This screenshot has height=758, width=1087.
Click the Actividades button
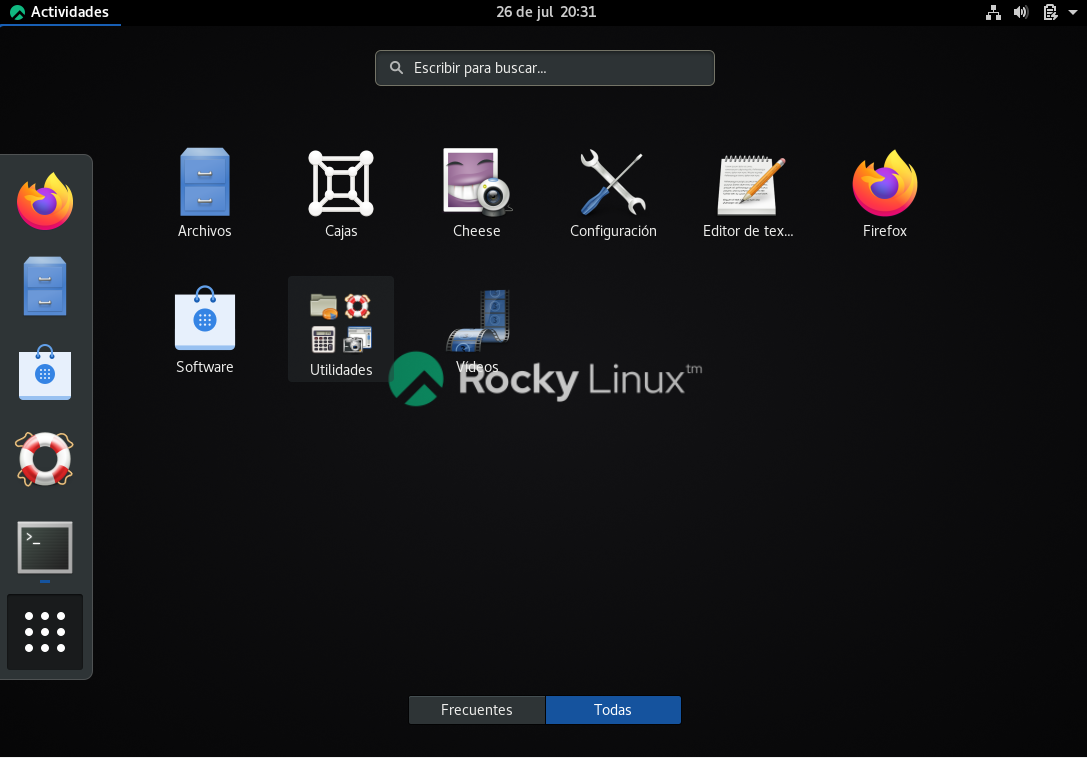60,12
